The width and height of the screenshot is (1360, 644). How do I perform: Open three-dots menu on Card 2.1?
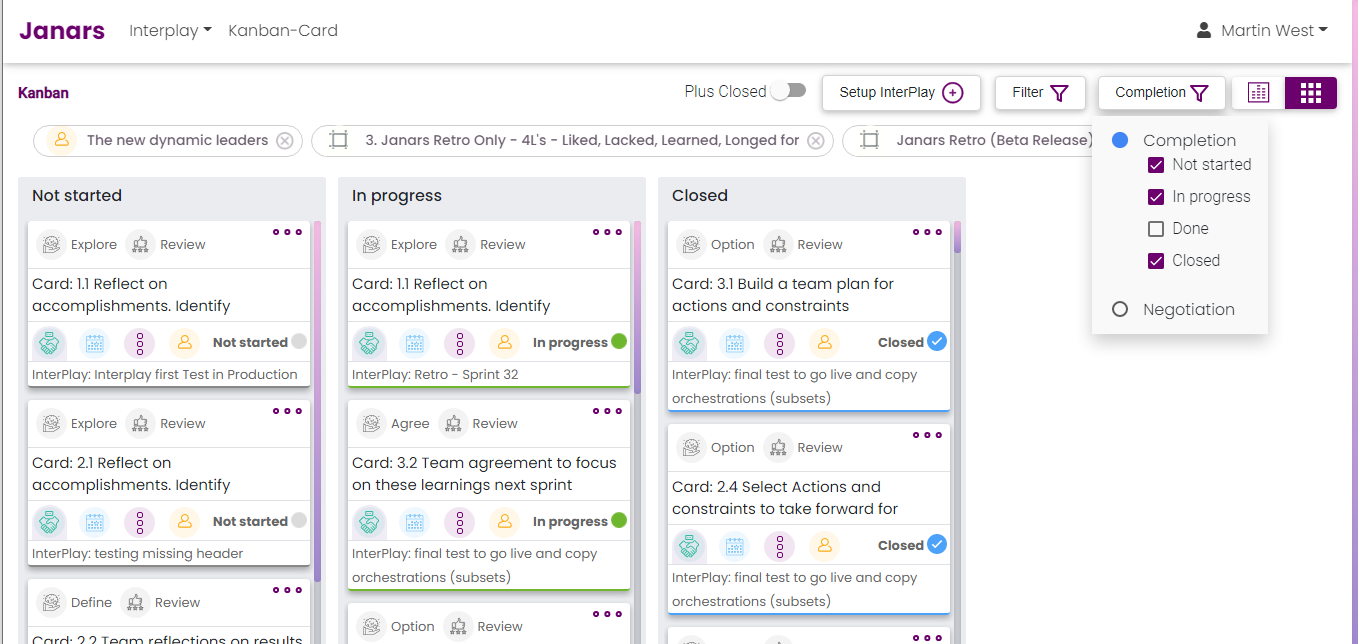coord(287,411)
